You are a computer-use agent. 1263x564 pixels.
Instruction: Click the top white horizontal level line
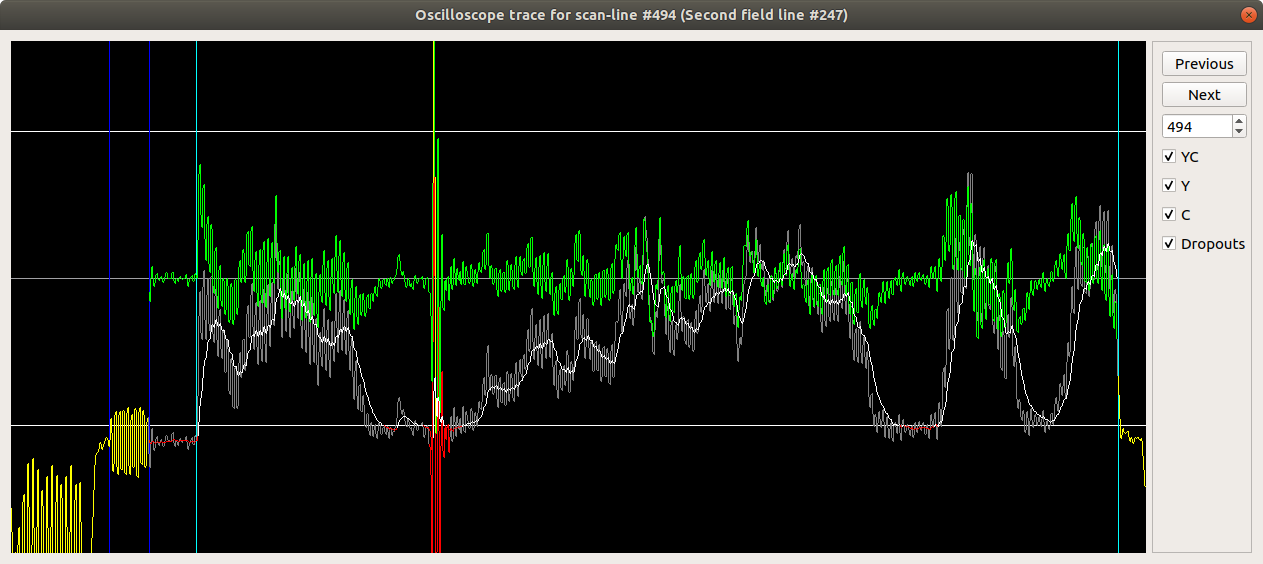pyautogui.click(x=700, y=131)
